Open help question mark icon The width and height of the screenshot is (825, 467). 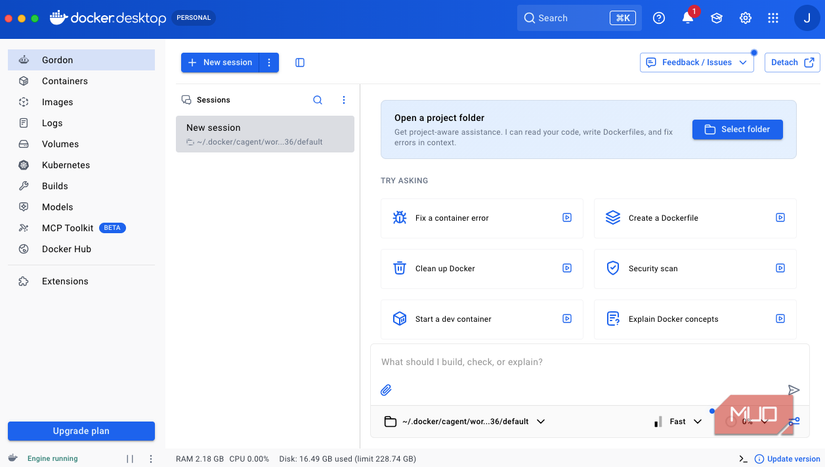click(x=659, y=18)
